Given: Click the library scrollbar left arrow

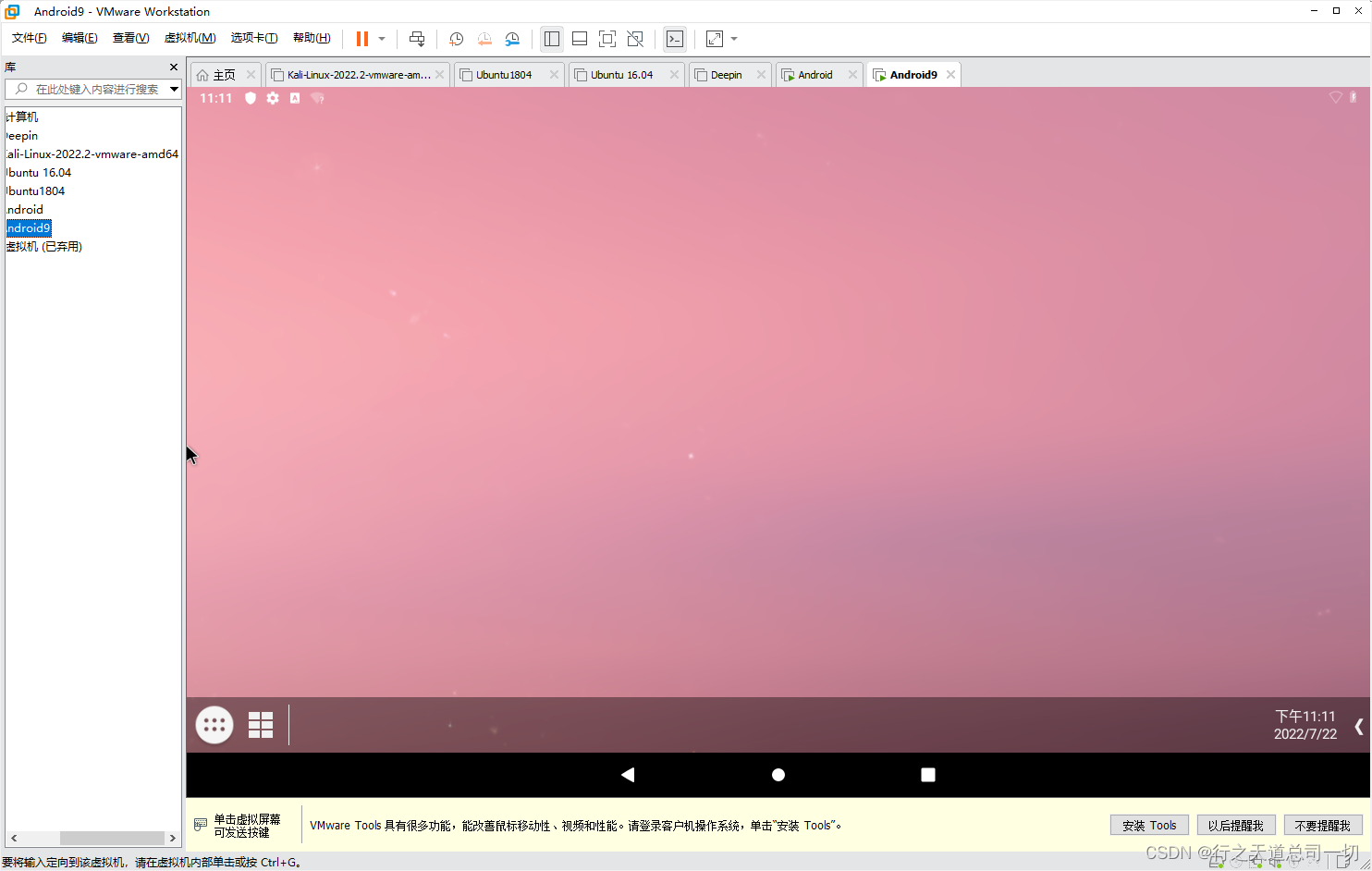Looking at the screenshot, I should click(x=14, y=838).
